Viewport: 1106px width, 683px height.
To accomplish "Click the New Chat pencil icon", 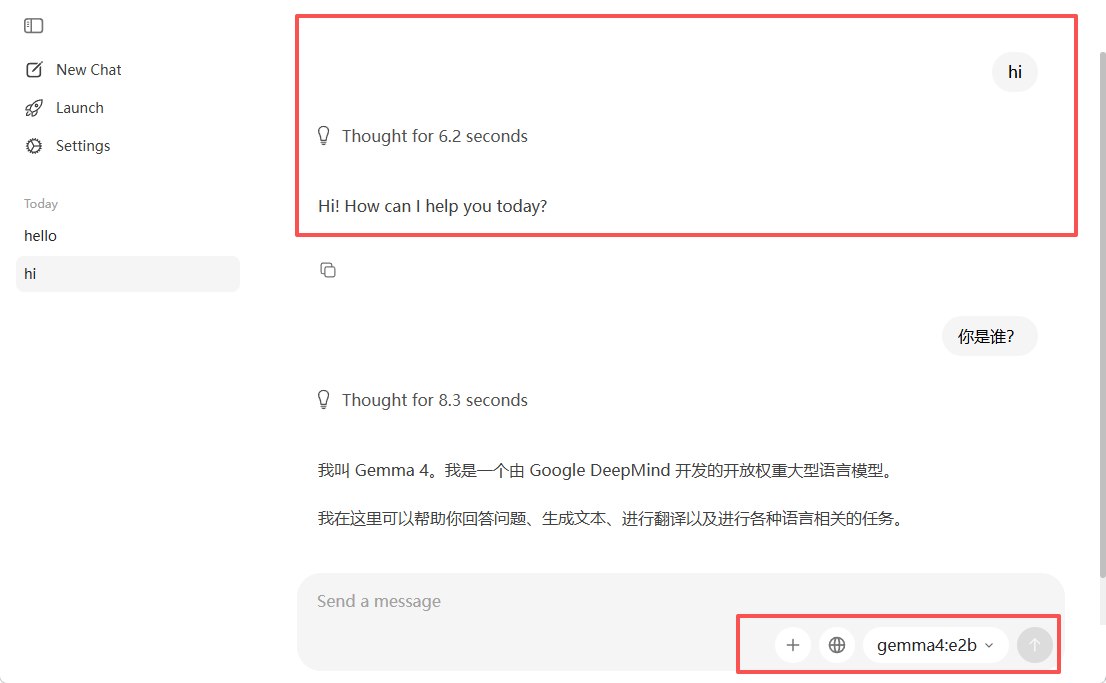I will pyautogui.click(x=34, y=70).
